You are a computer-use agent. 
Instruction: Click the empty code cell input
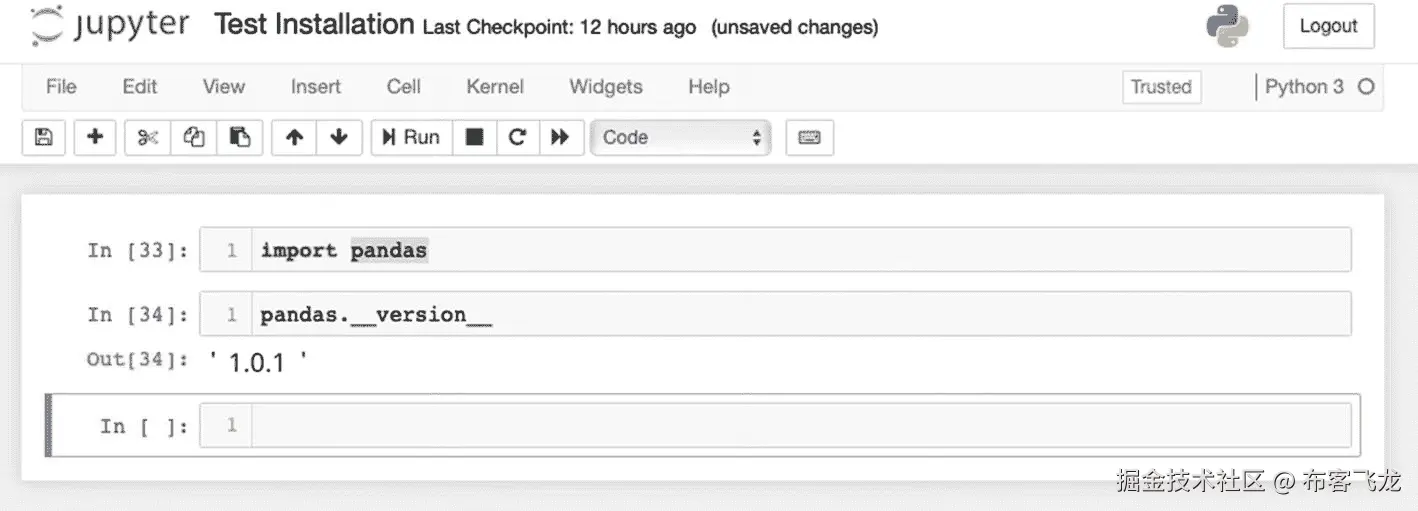[x=800, y=426]
